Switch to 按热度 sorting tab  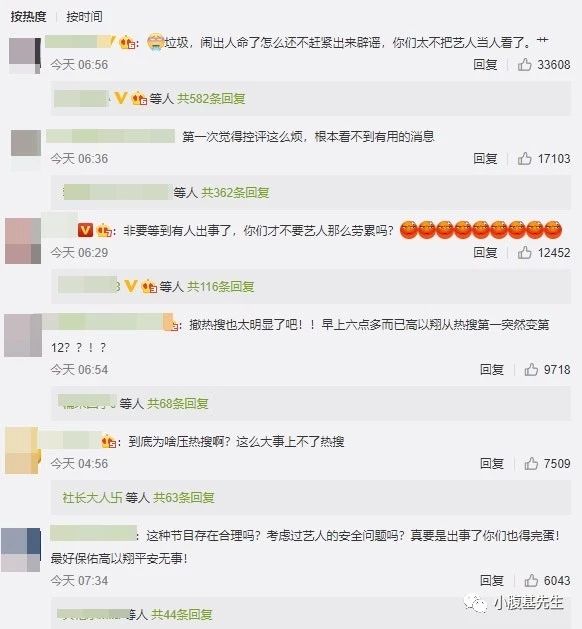click(28, 16)
